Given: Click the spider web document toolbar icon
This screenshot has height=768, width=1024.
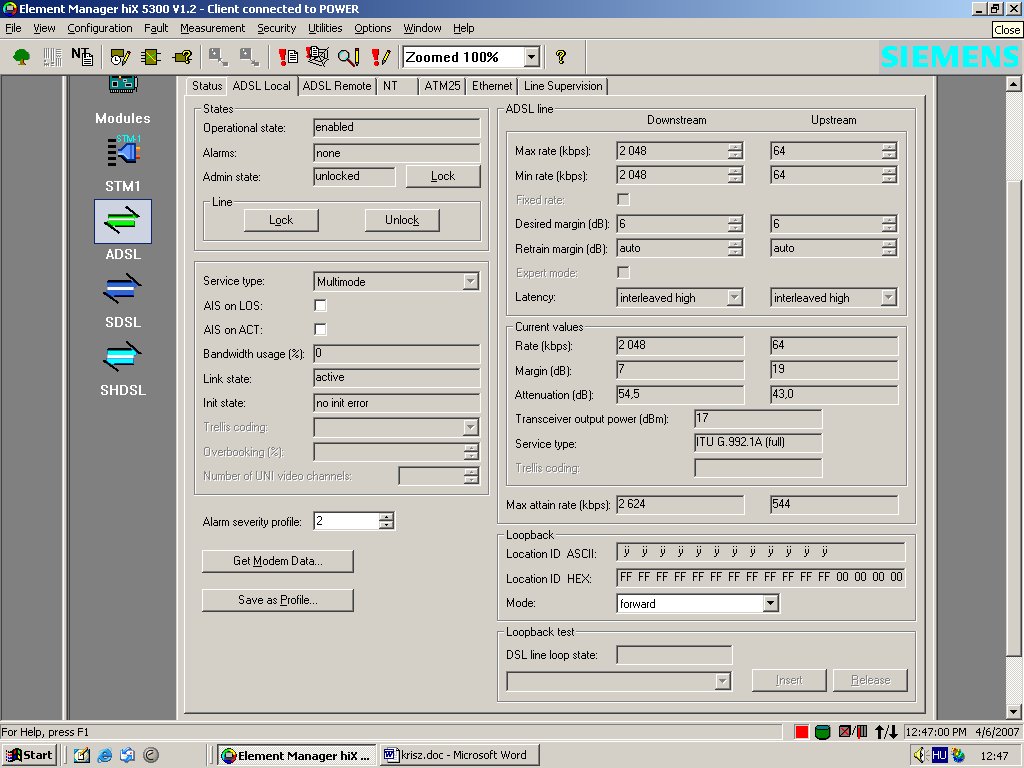Looking at the screenshot, I should tap(318, 57).
